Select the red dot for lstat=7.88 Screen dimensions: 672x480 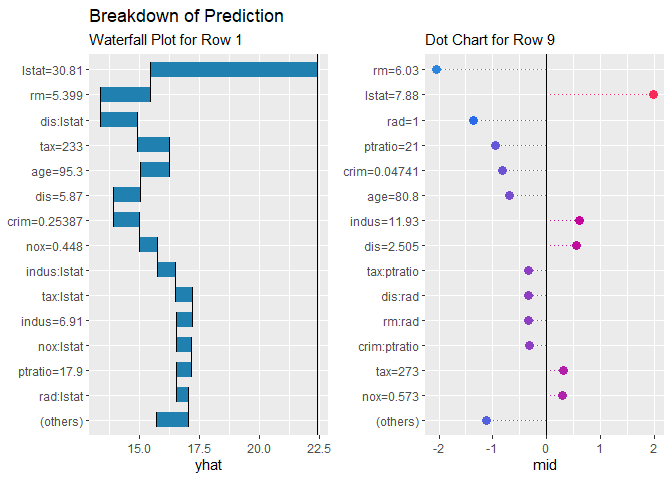coord(653,95)
